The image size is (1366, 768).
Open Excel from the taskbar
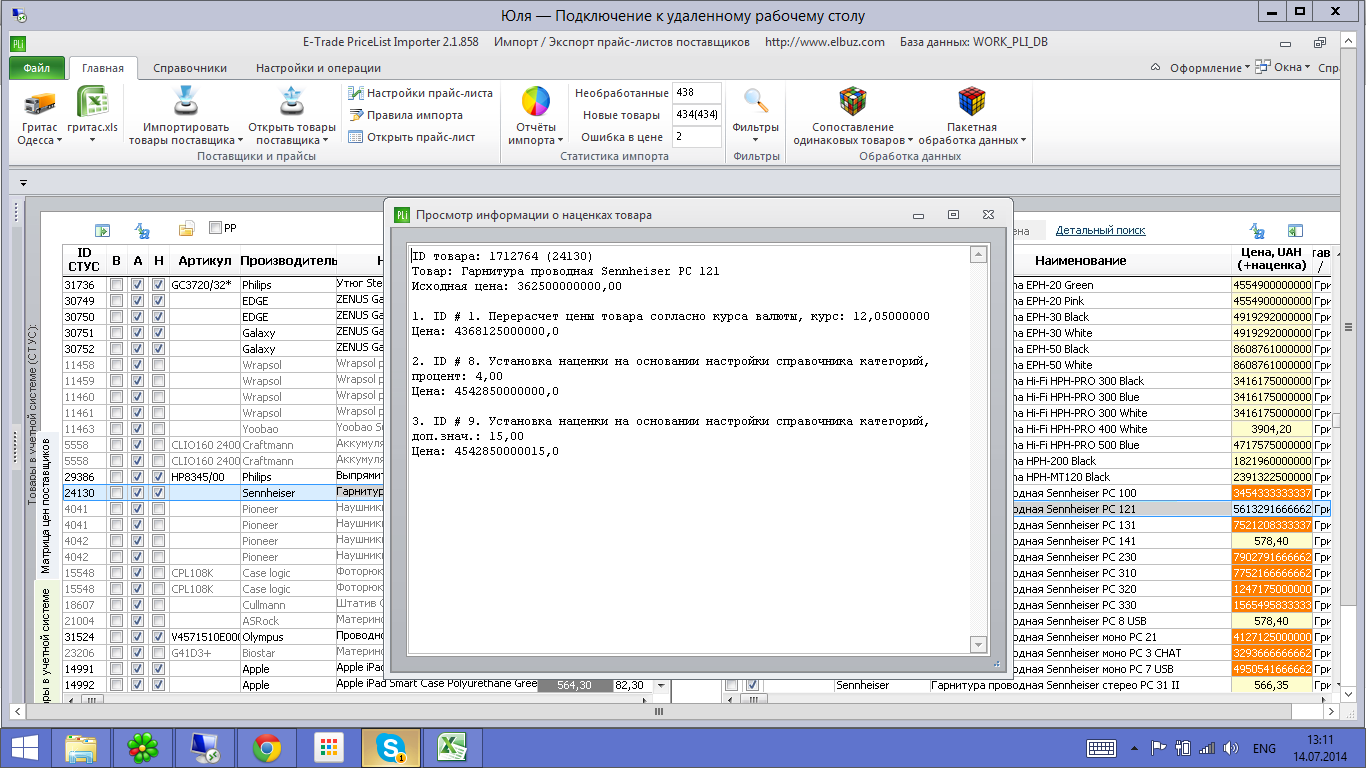point(452,748)
